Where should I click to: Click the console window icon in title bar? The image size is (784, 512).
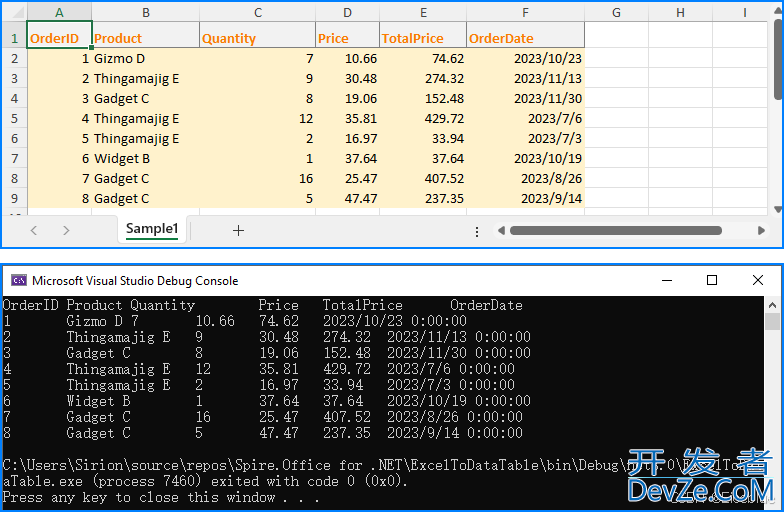pos(18,281)
